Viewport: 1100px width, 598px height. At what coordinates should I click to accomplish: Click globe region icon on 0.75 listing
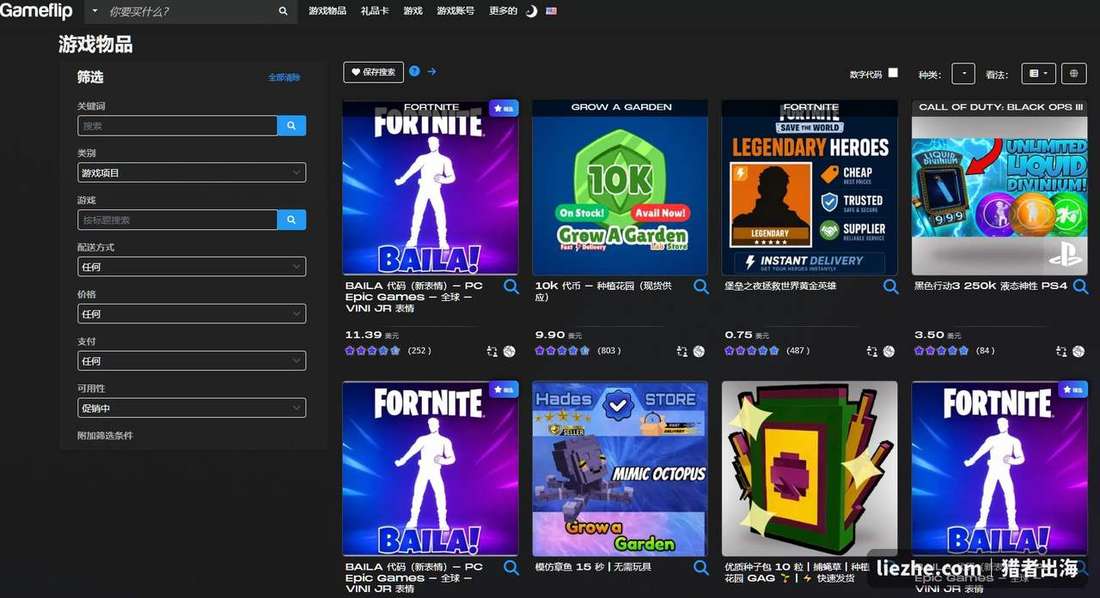pyautogui.click(x=889, y=351)
